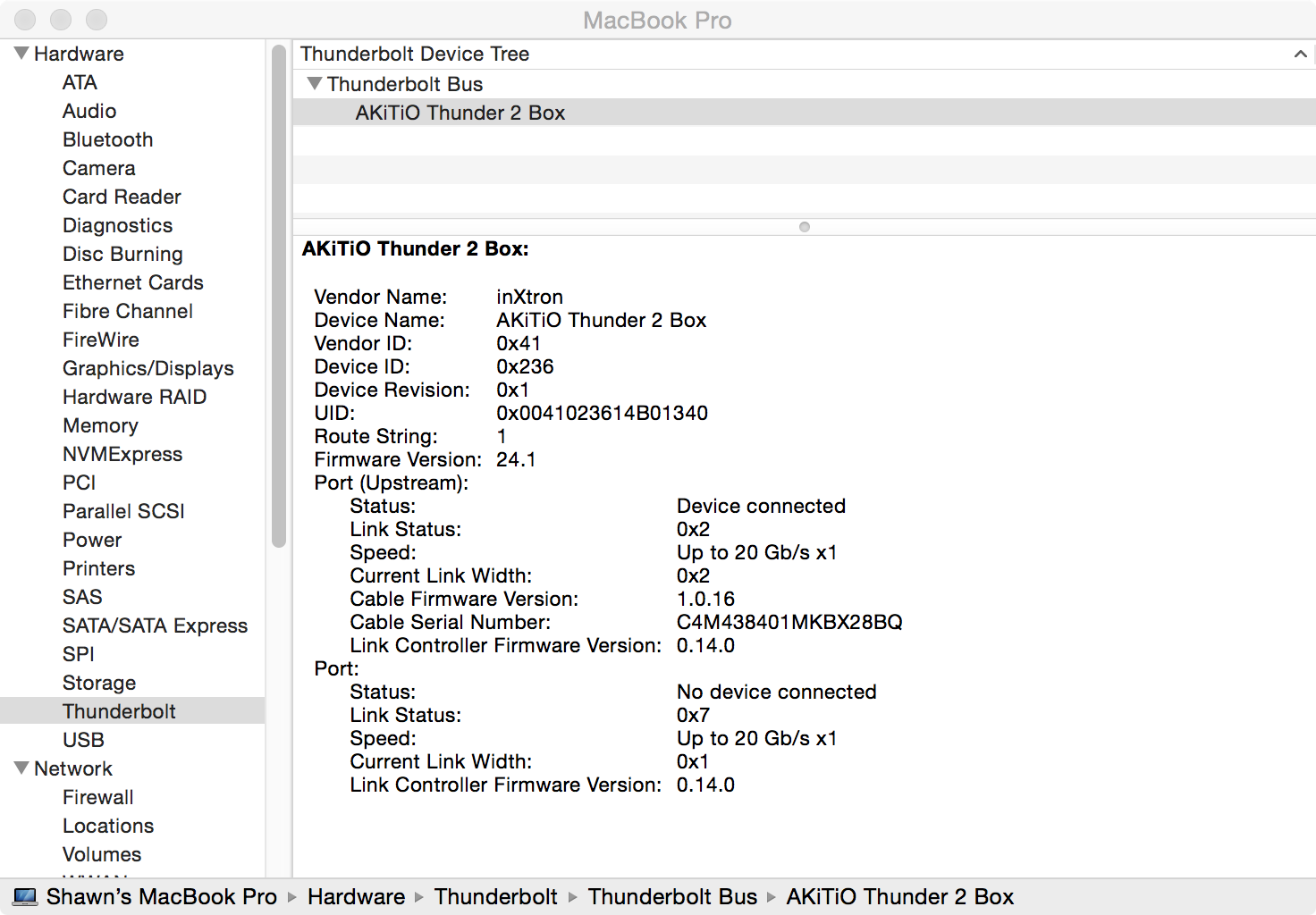Viewport: 1316px width, 915px height.
Task: Select Diagnostics in the sidebar
Action: coord(118,225)
